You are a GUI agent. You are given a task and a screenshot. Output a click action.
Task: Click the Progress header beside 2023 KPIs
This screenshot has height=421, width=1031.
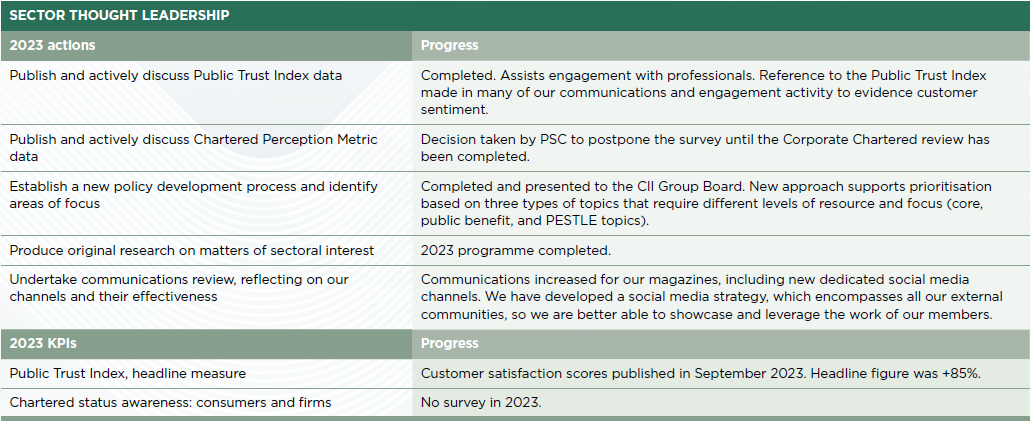click(x=450, y=343)
